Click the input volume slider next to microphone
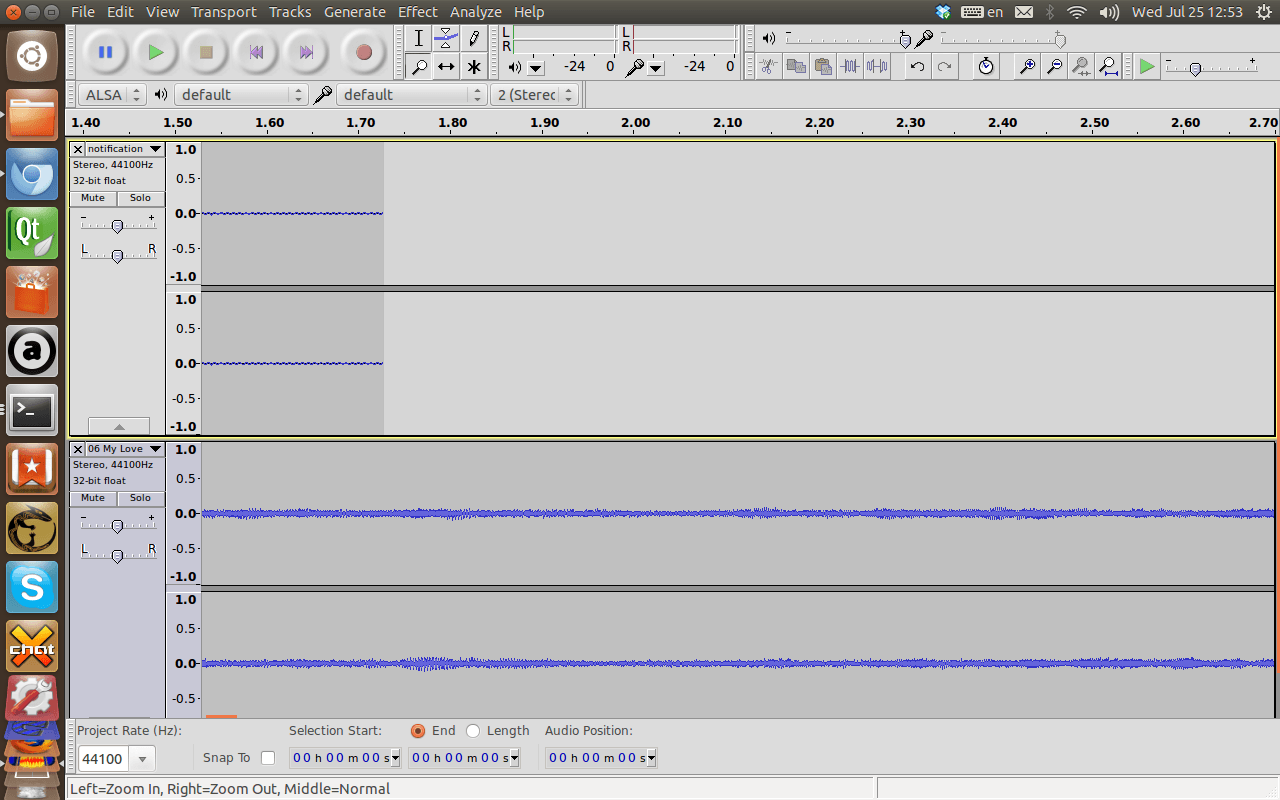1280x800 pixels. click(x=1003, y=39)
